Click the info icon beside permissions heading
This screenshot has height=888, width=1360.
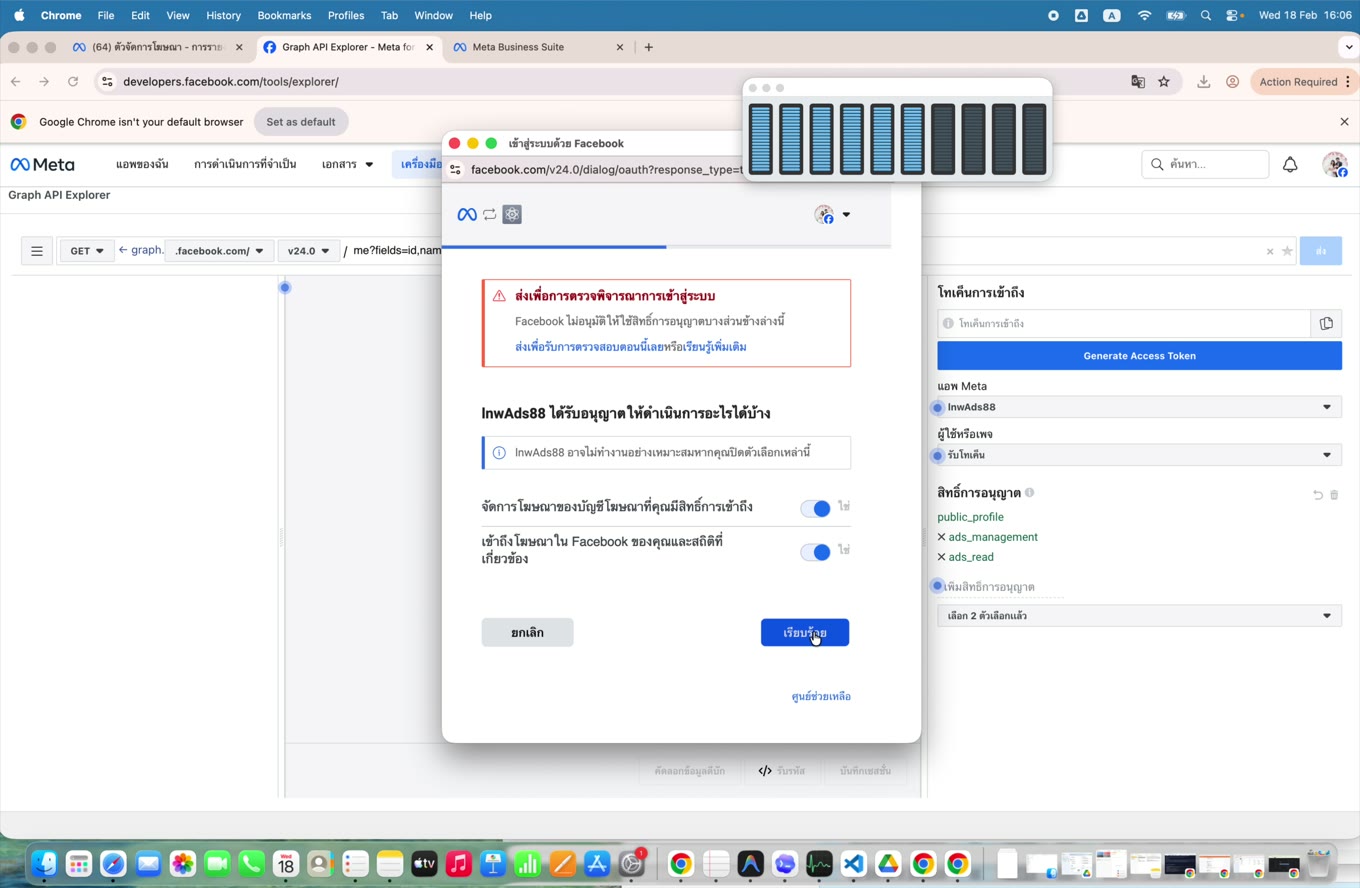pos(1030,492)
